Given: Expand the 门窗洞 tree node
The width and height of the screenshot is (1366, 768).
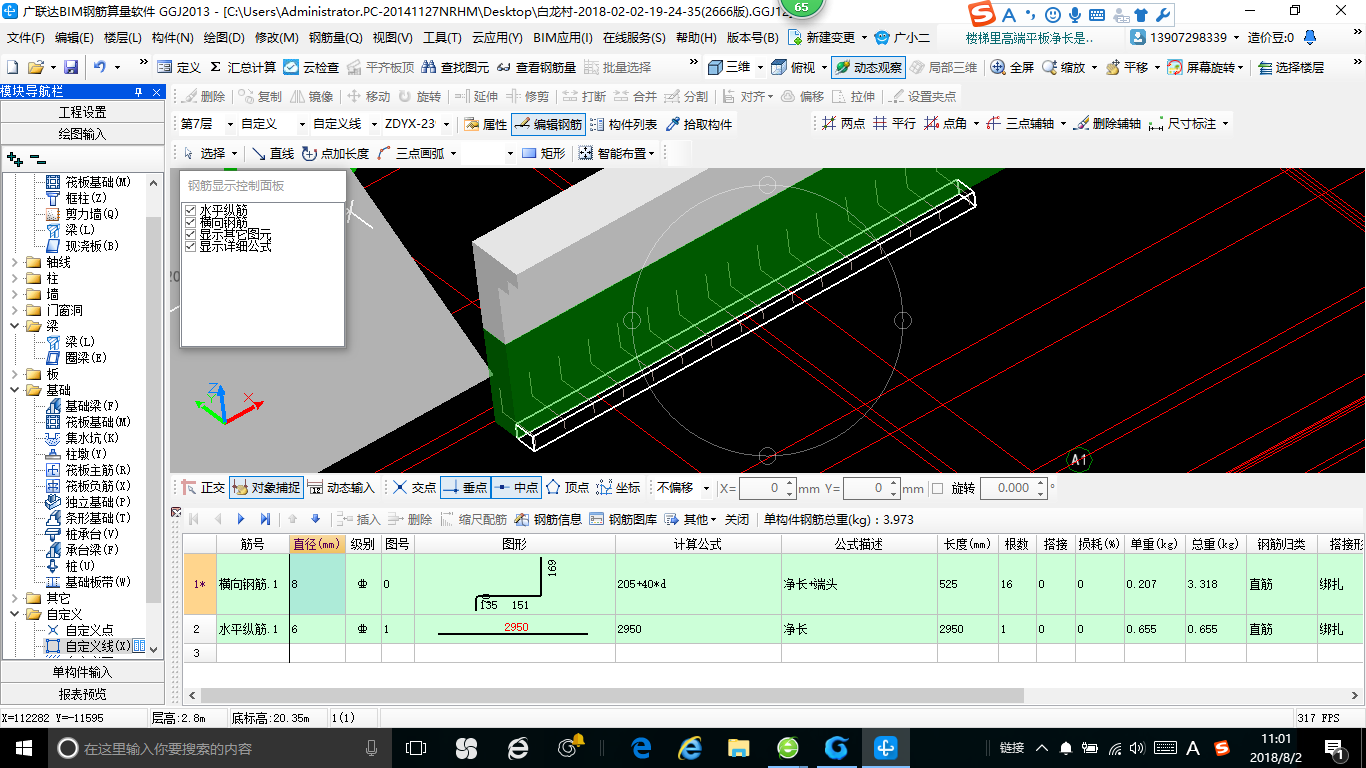Looking at the screenshot, I should pyautogui.click(x=15, y=310).
